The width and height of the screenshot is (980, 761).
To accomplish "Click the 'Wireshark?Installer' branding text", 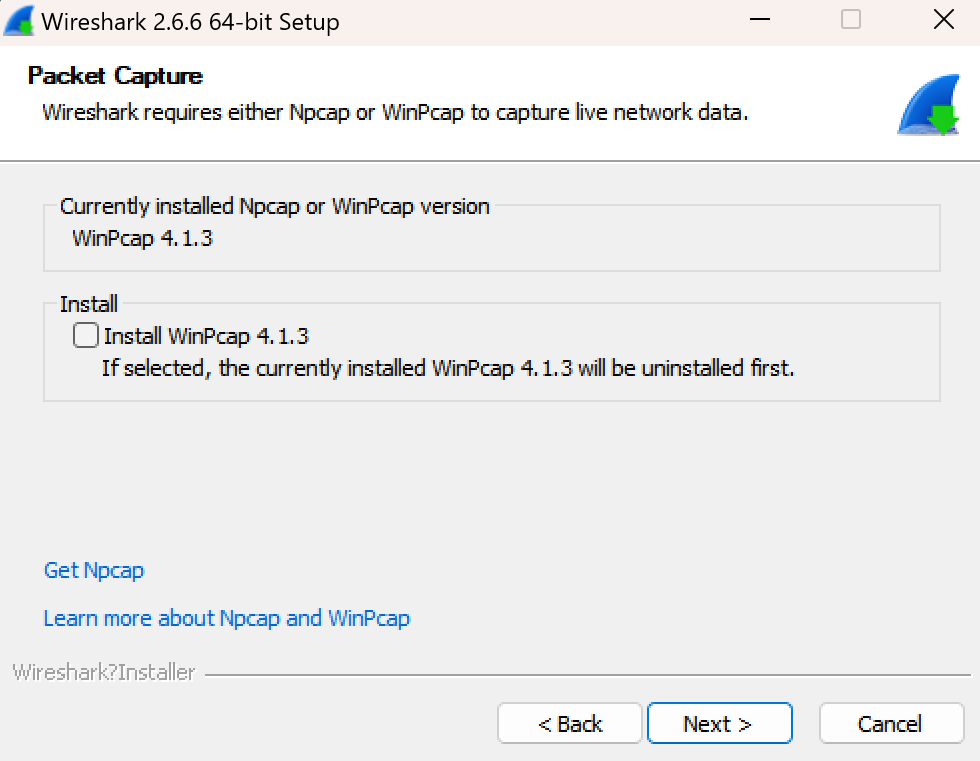I will tap(104, 673).
